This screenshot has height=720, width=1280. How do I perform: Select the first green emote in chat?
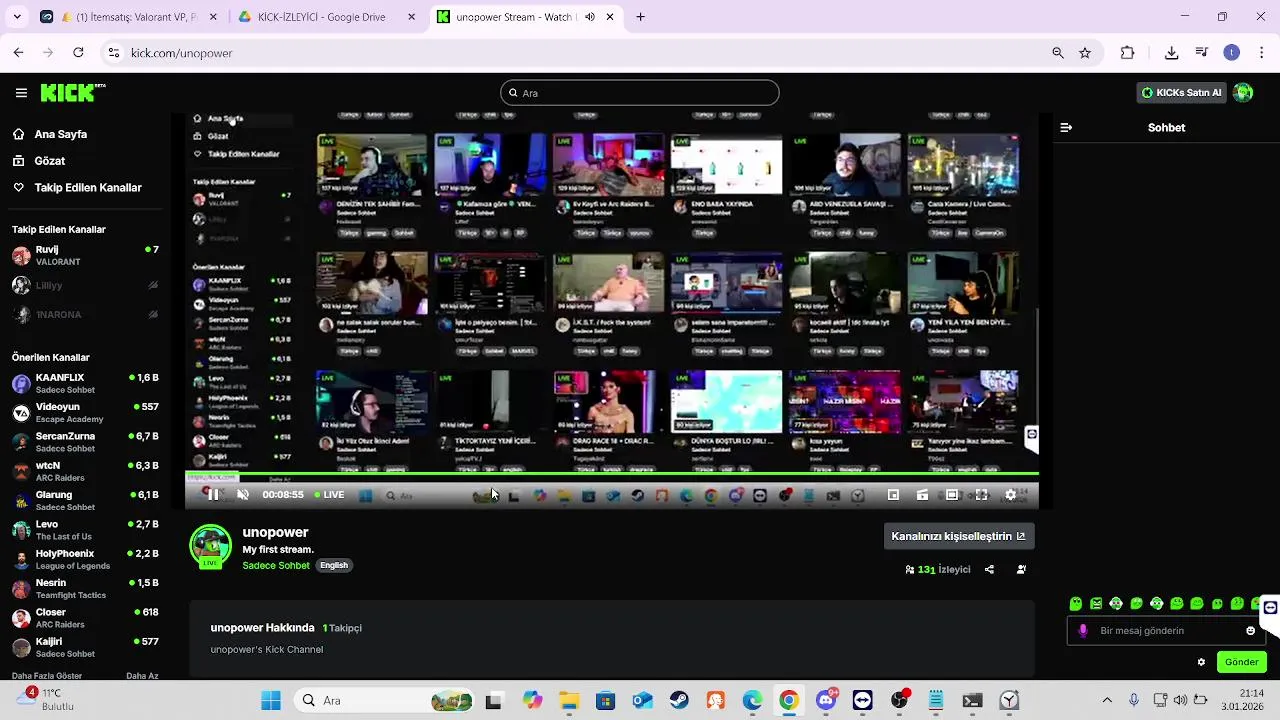(1076, 604)
